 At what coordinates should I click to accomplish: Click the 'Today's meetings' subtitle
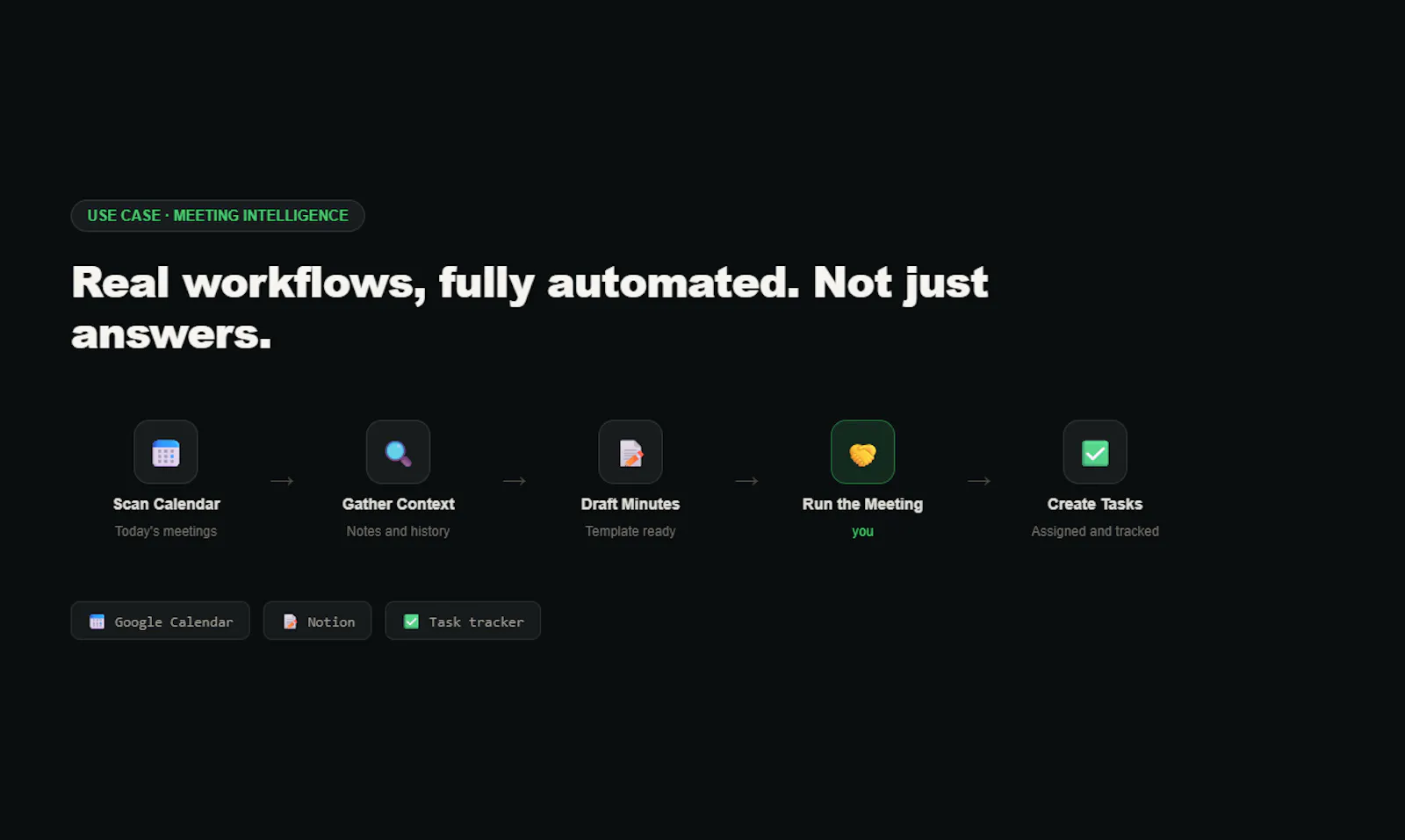[x=166, y=531]
